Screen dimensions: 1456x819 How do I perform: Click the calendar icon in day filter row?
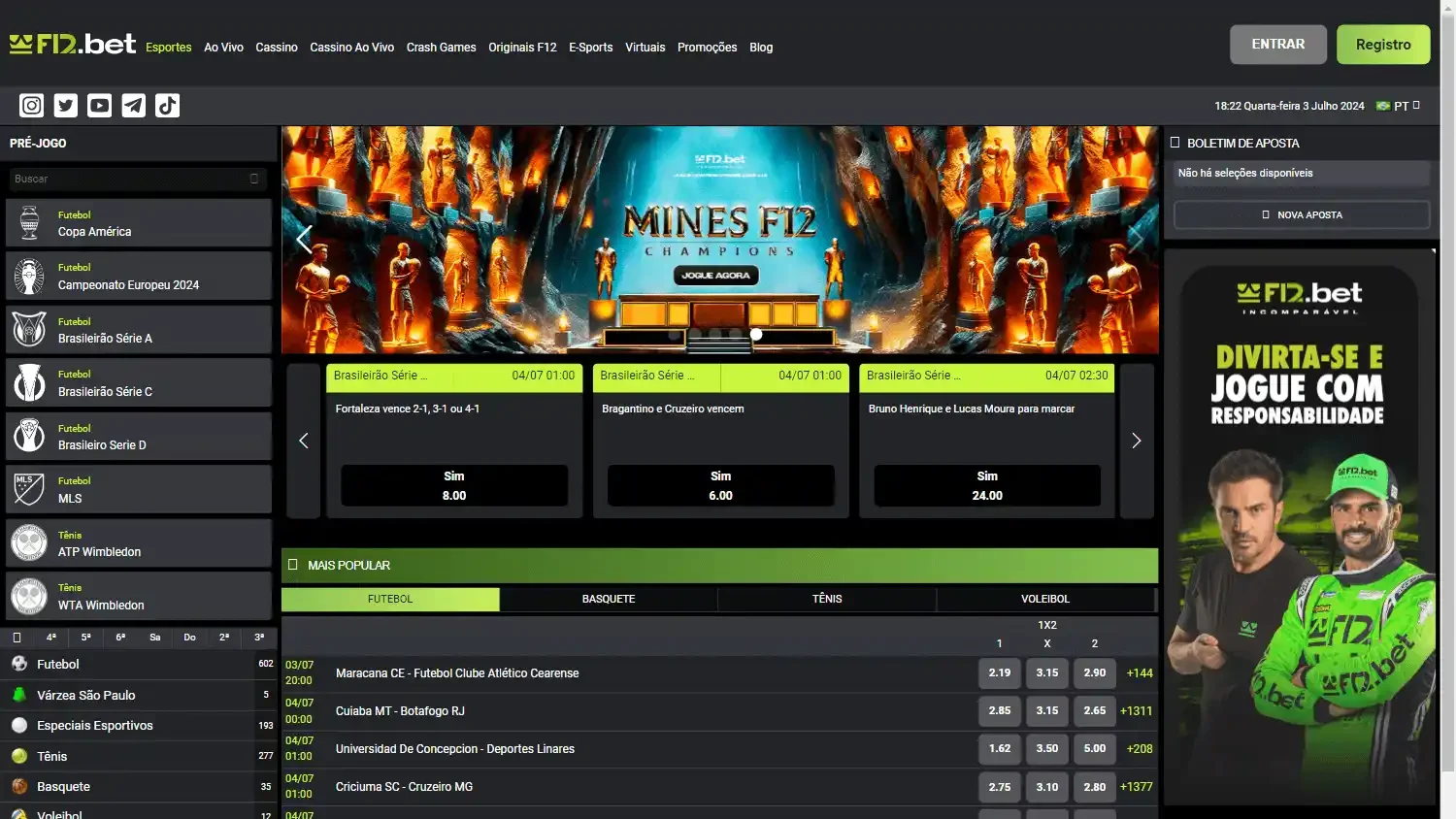point(17,638)
